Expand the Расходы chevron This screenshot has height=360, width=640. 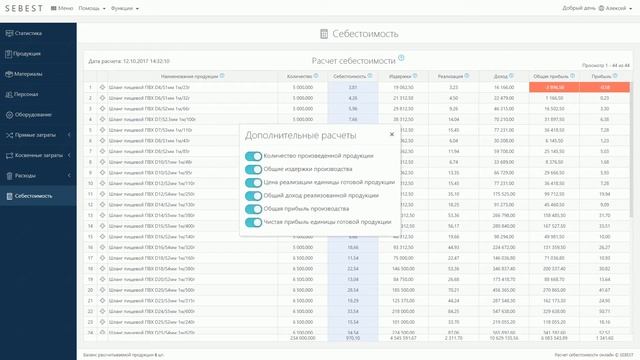coord(69,176)
